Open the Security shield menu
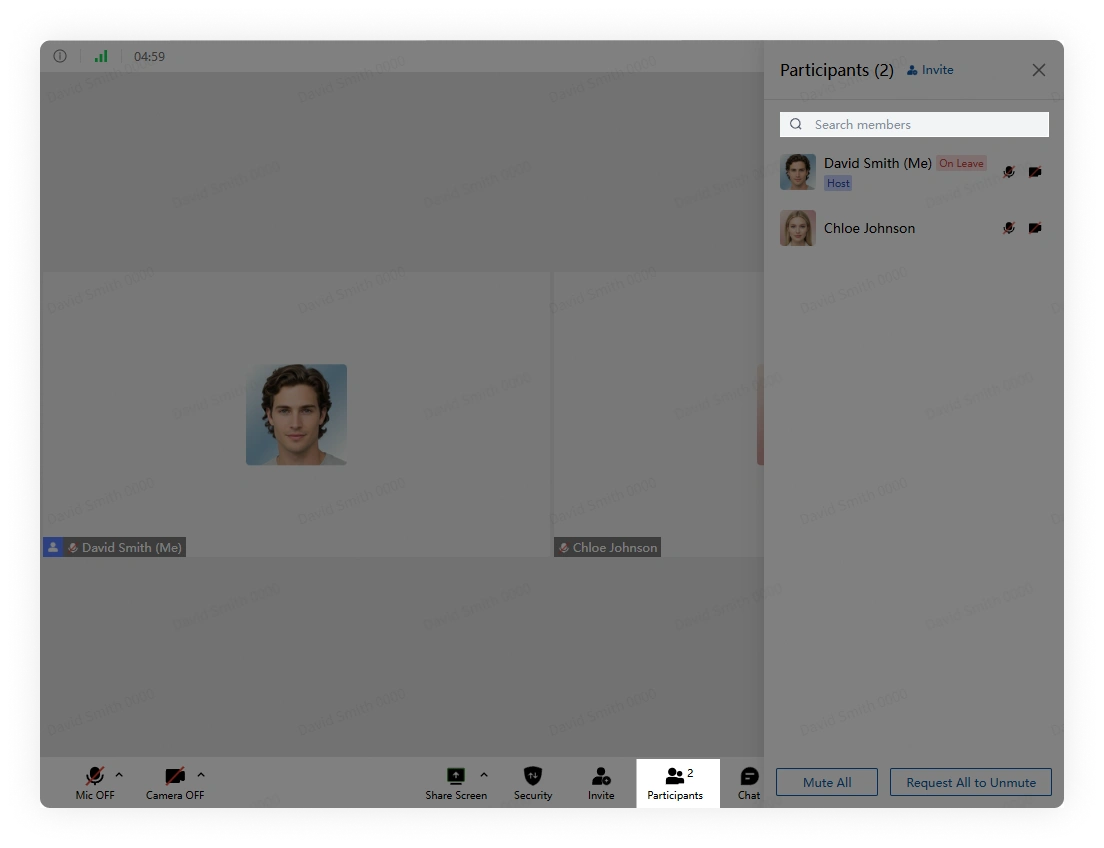Image resolution: width=1104 pixels, height=848 pixels. 533,783
